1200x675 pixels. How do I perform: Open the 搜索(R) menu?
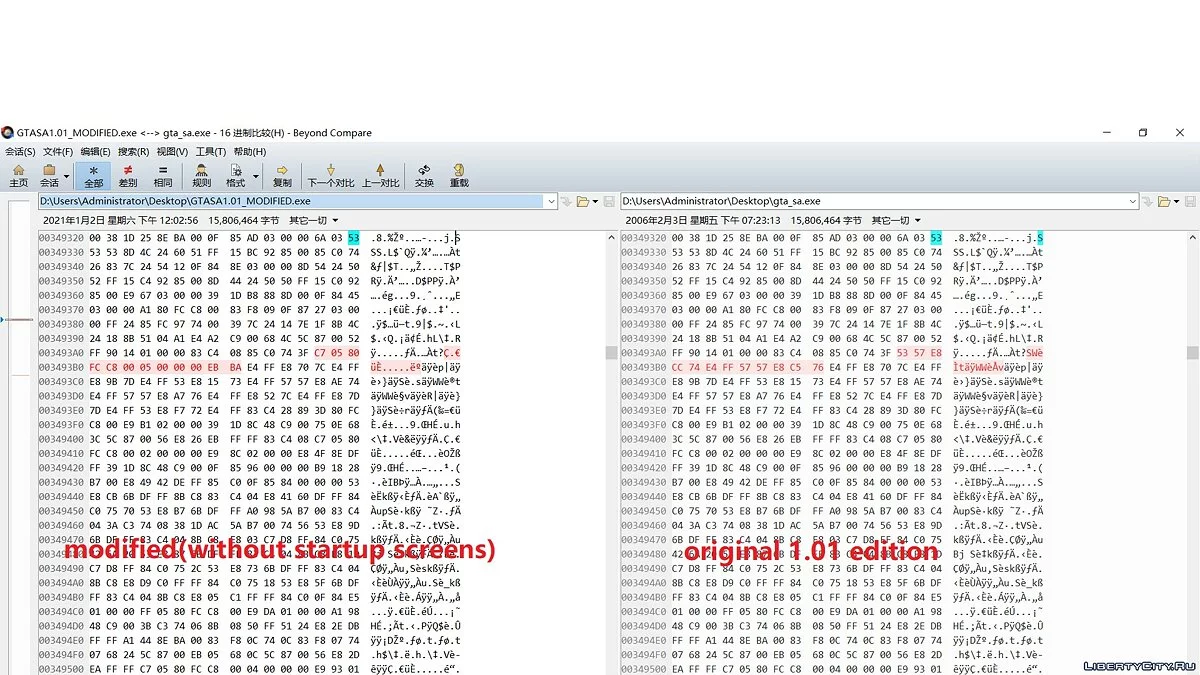point(134,152)
